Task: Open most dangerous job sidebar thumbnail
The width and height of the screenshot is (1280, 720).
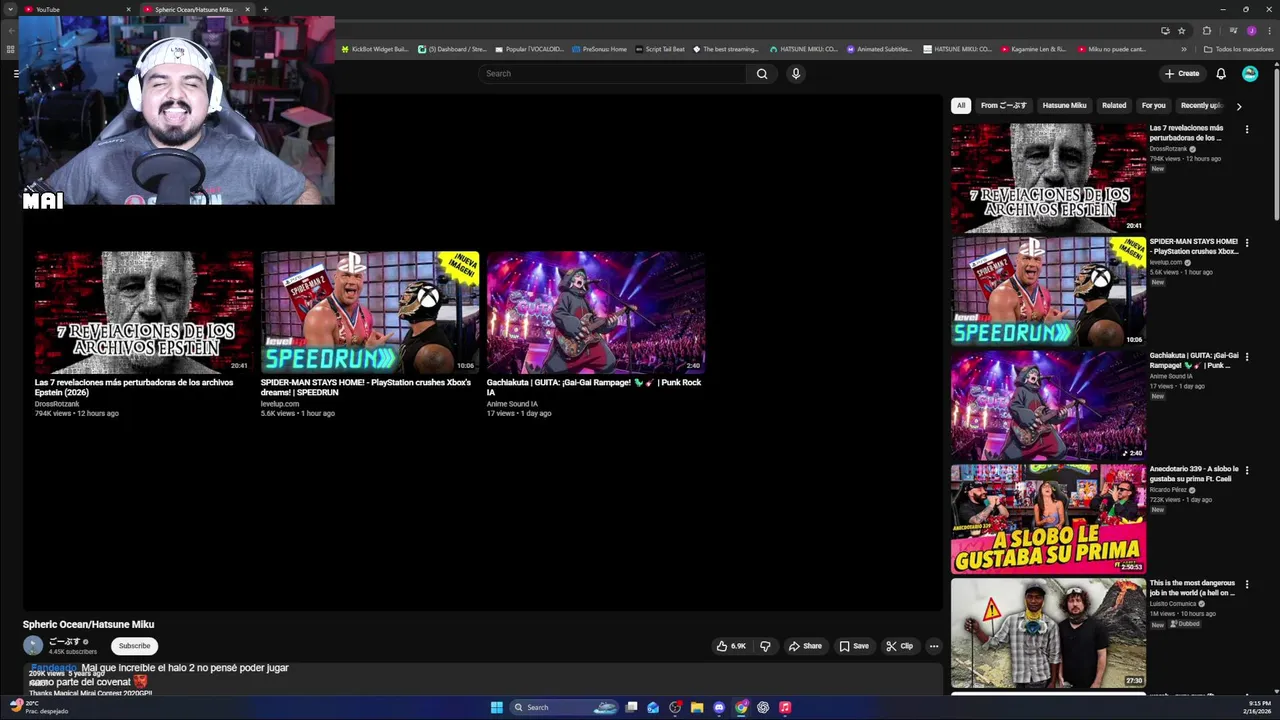Action: pyautogui.click(x=1048, y=632)
